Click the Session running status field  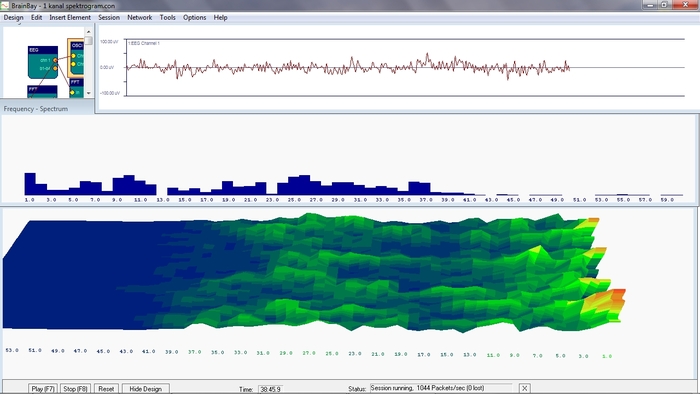pos(441,388)
